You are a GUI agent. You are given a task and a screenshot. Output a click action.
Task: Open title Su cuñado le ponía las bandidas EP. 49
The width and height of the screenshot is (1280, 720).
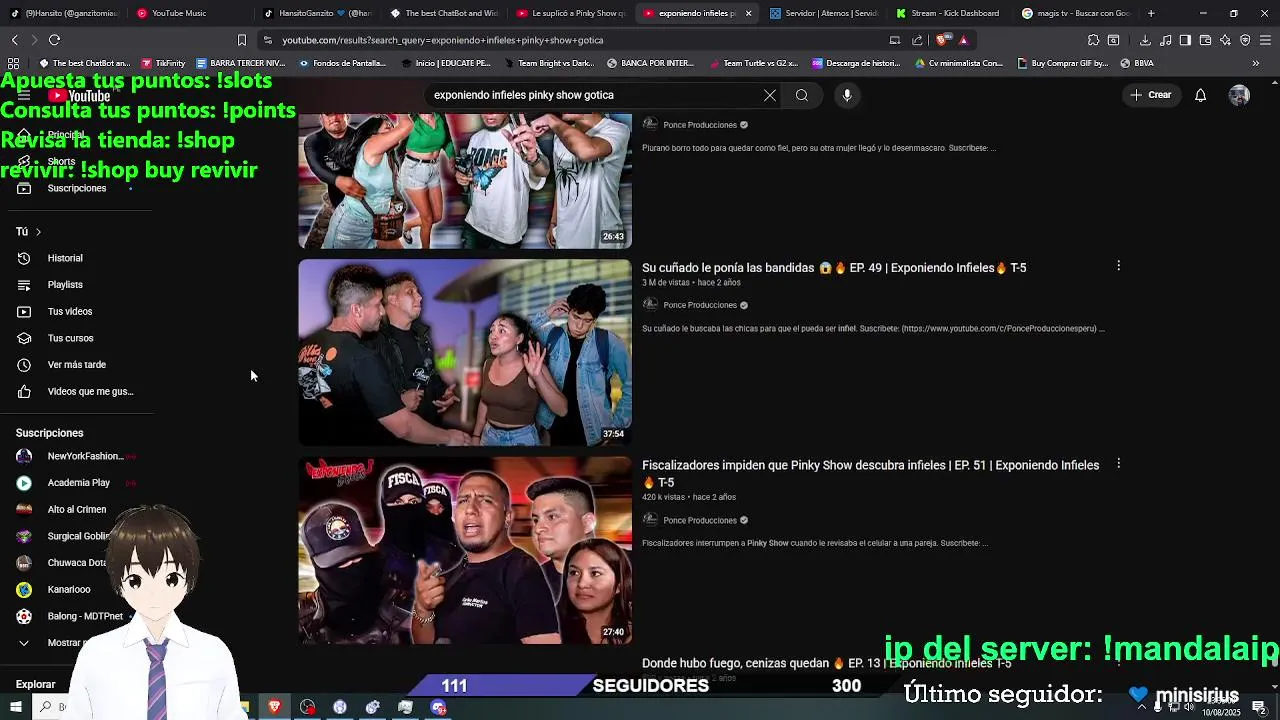point(834,268)
